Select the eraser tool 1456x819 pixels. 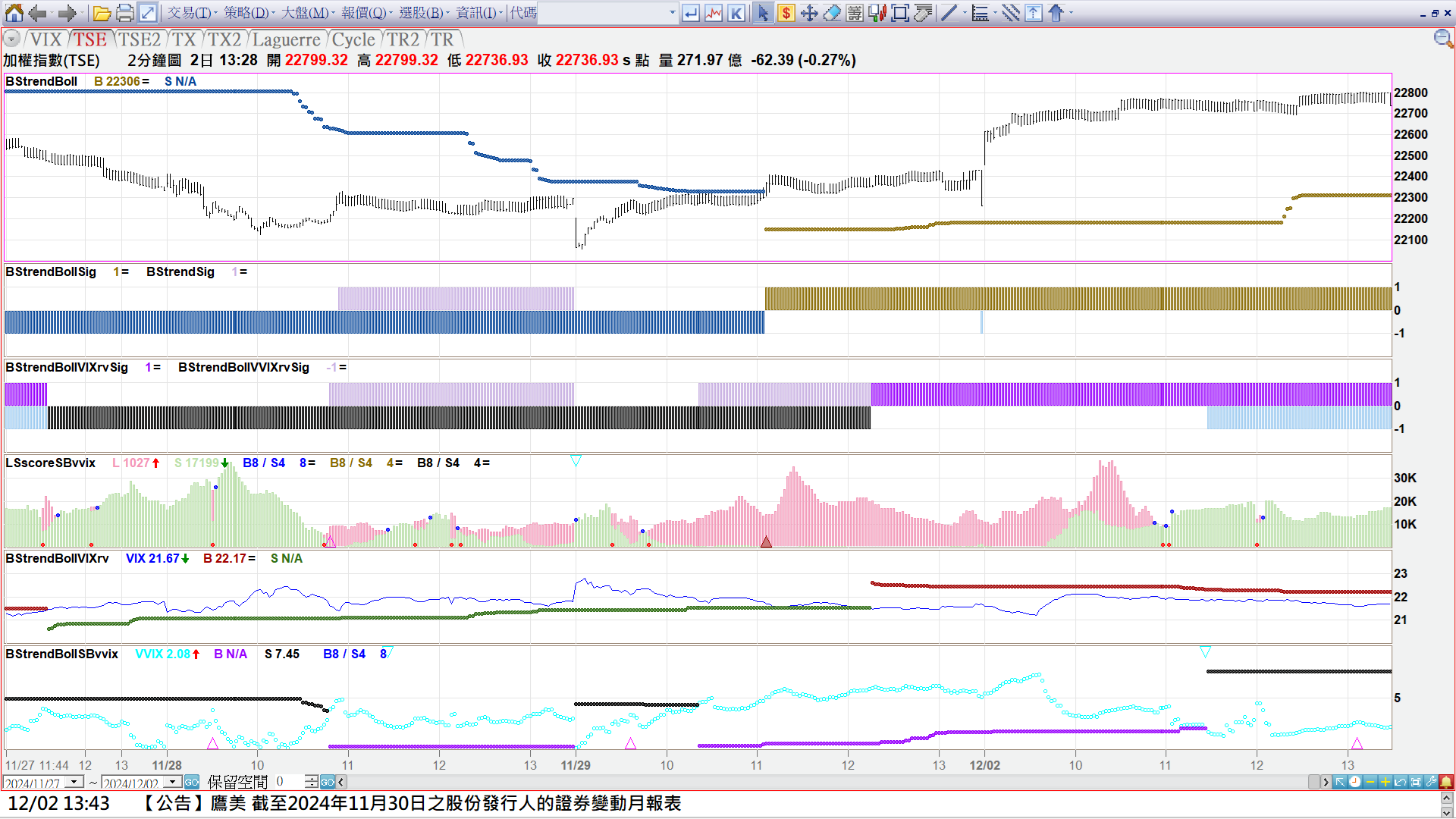[831, 13]
